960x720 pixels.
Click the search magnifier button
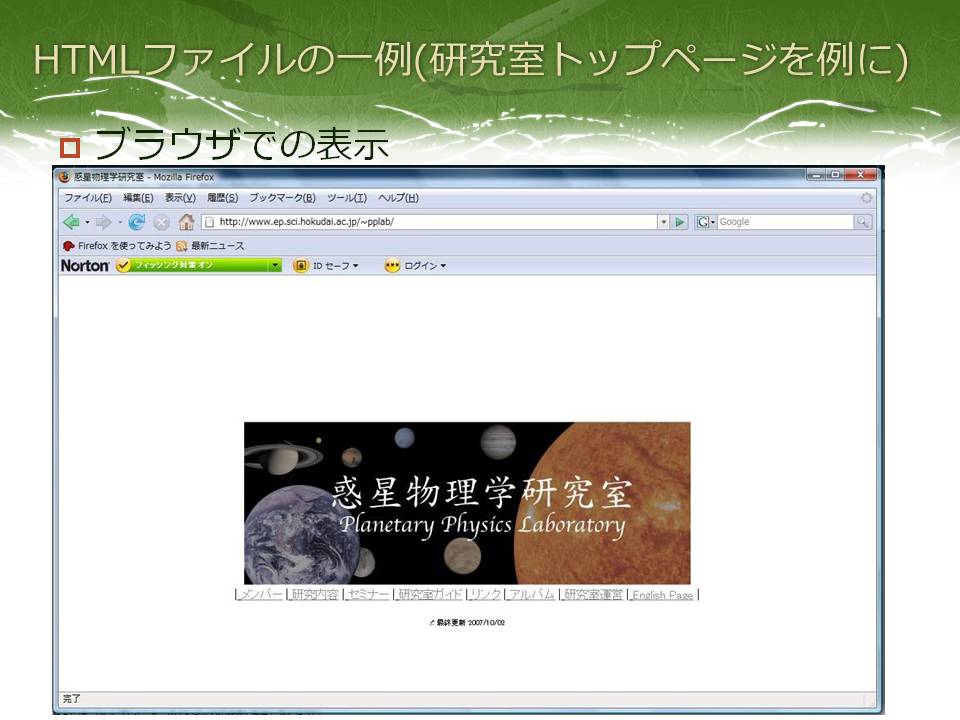(863, 222)
